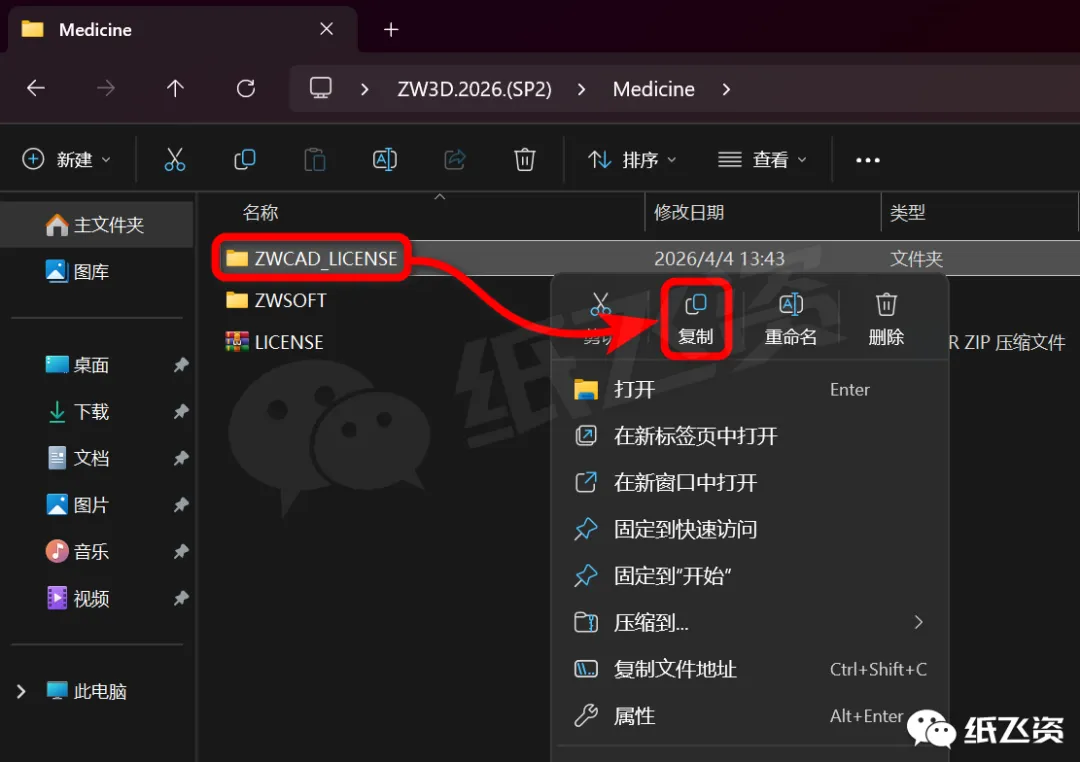The width and height of the screenshot is (1080, 762).
Task: Open 桌面 in the sidebar
Action: coord(77,364)
